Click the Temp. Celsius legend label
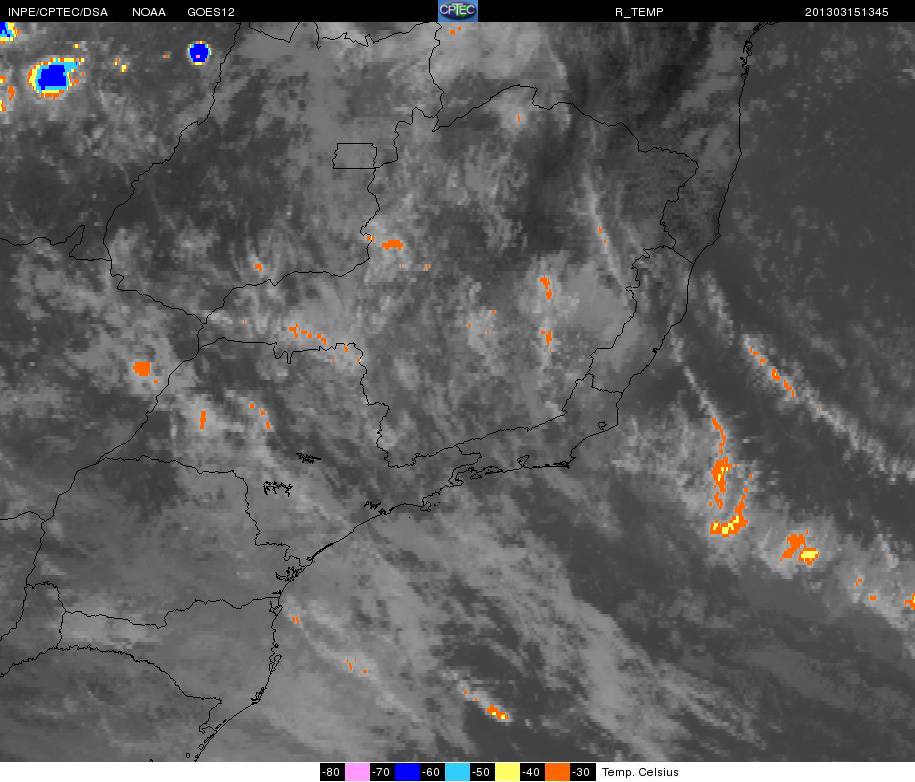 (640, 772)
